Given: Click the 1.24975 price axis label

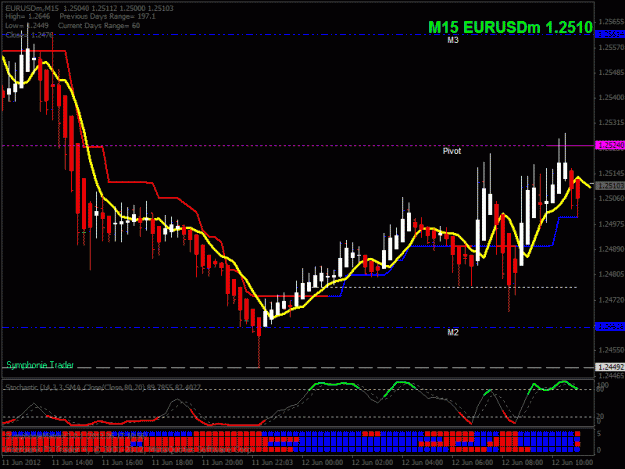Looking at the screenshot, I should (x=611, y=224).
